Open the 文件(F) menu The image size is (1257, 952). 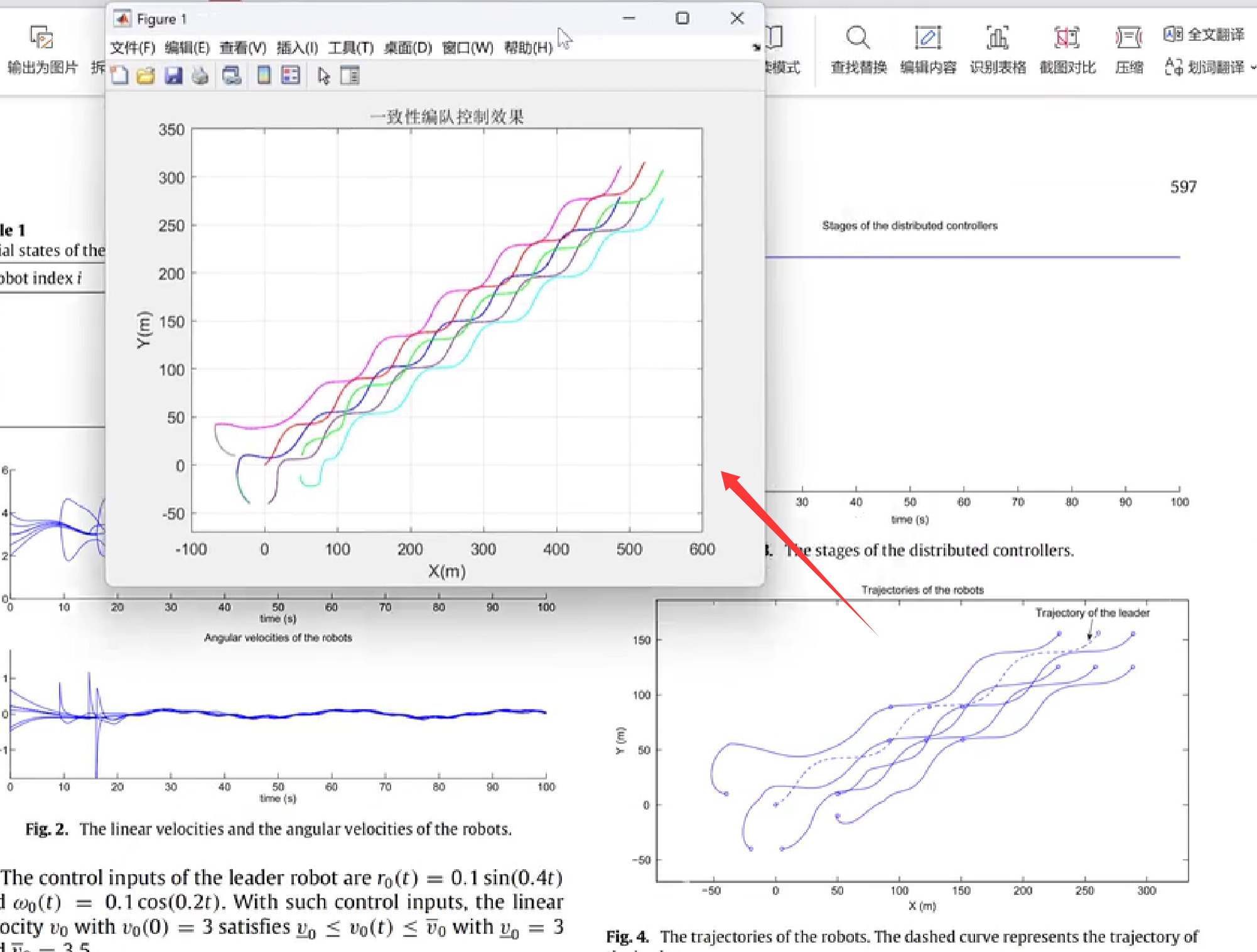(x=132, y=48)
